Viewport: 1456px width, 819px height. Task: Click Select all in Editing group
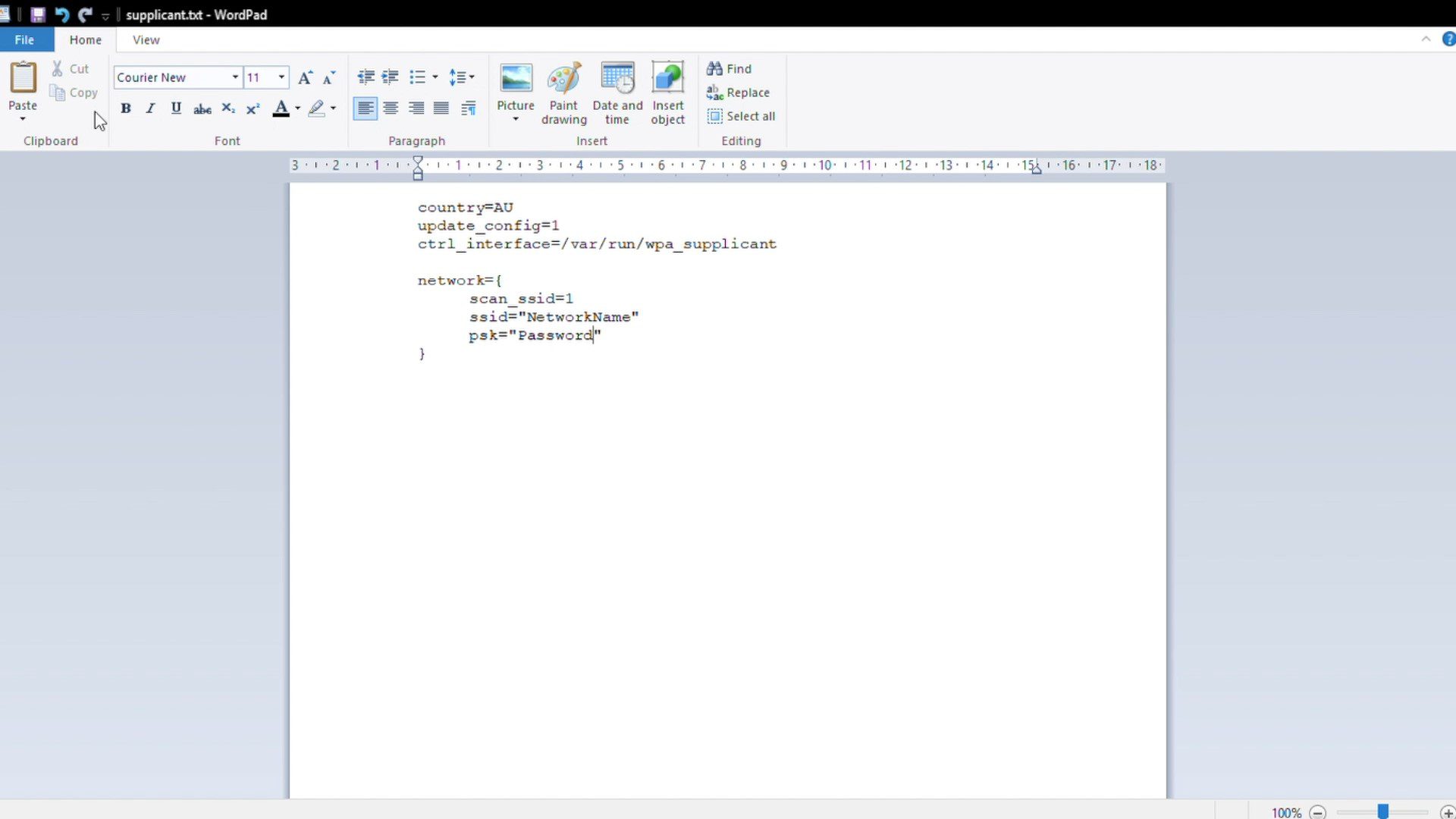741,116
